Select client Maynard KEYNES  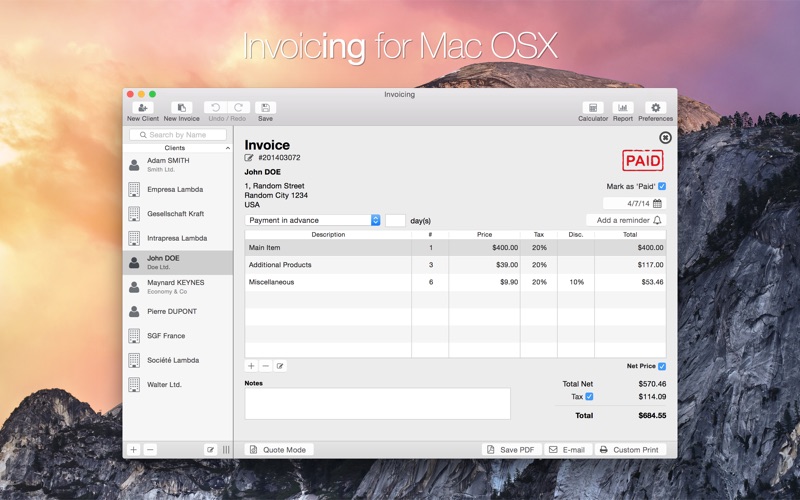coord(178,287)
